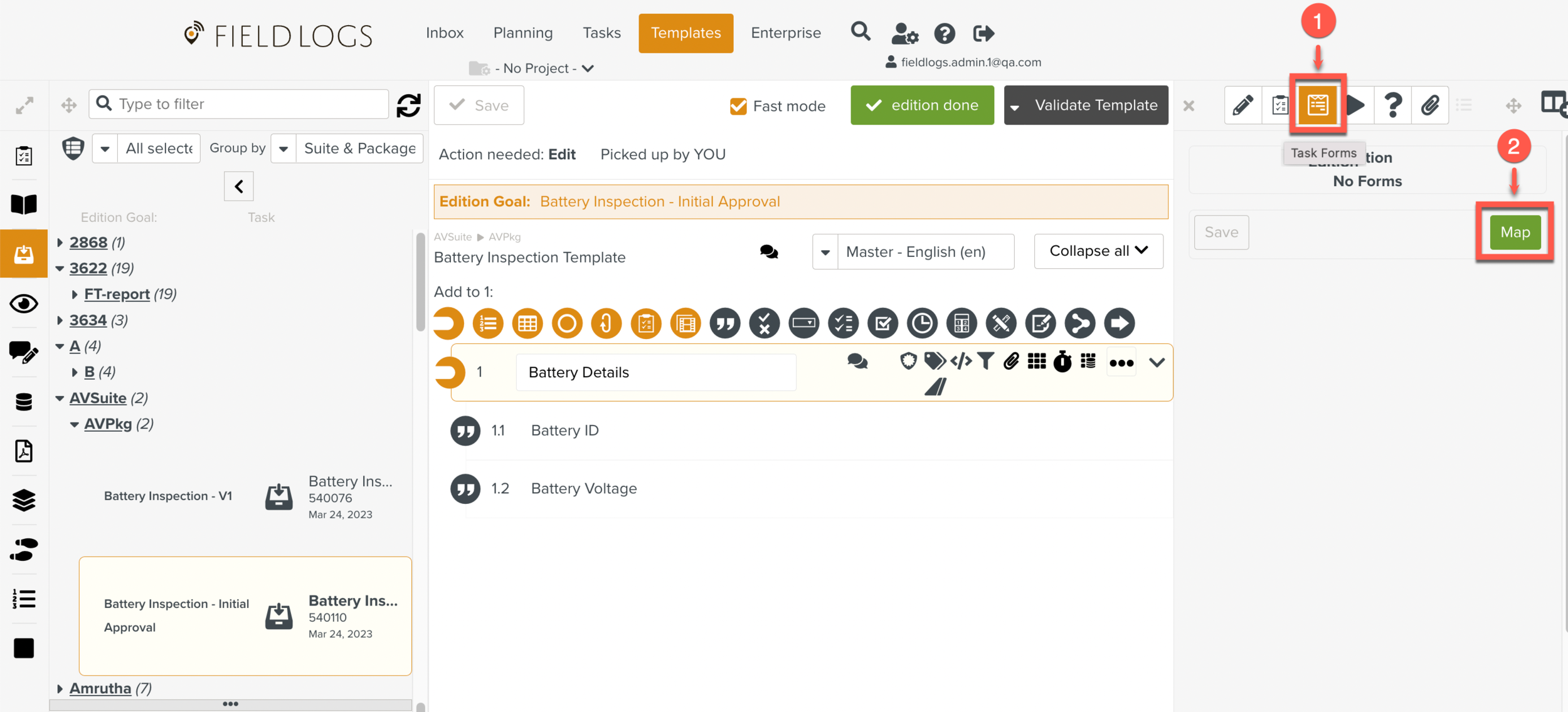
Task: Click the stopwatch icon on Battery Details row
Action: coord(1062,362)
